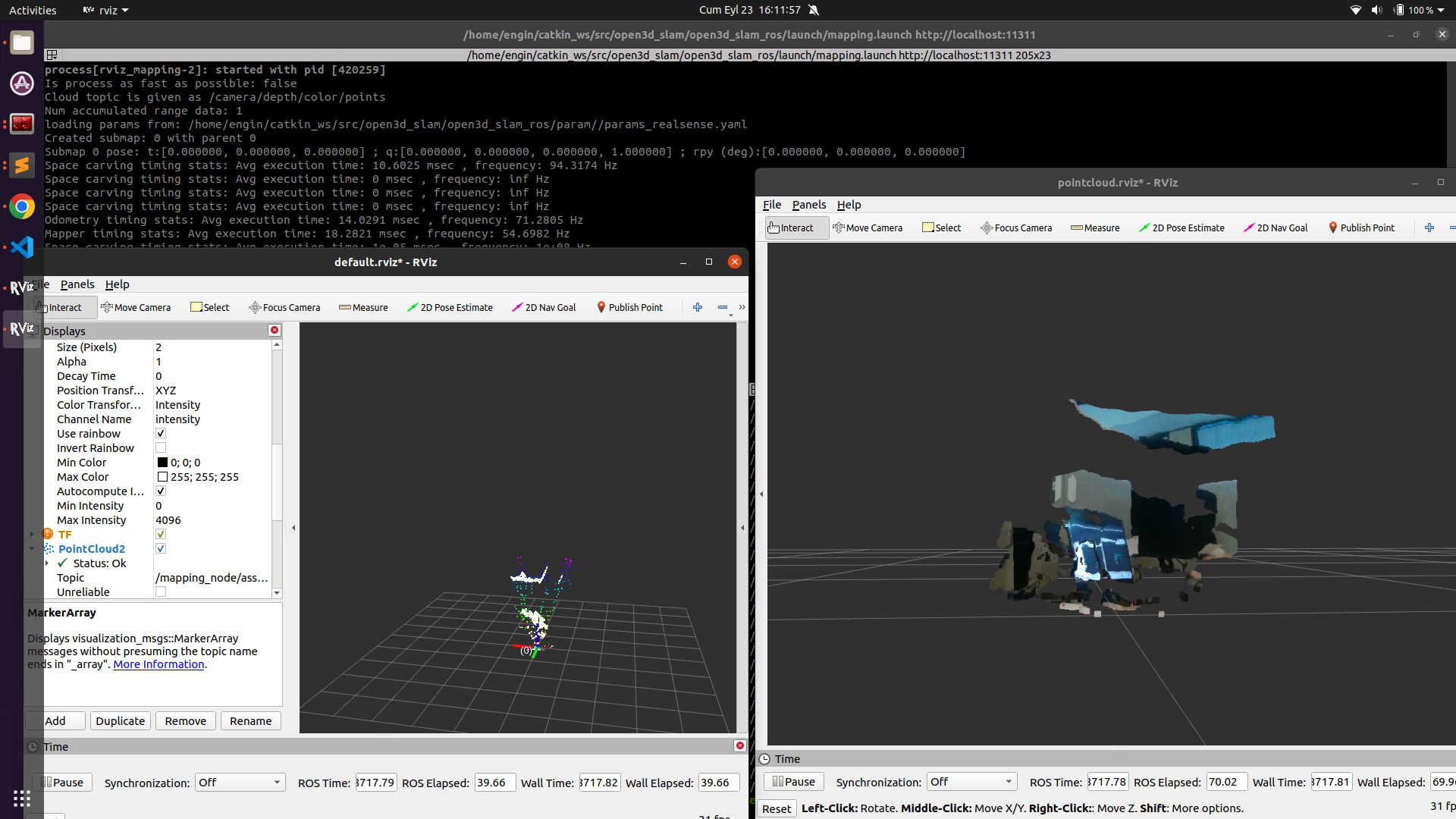Choose the Select tool in default.rviz toolbar
This screenshot has width=1456, height=819.
click(209, 307)
